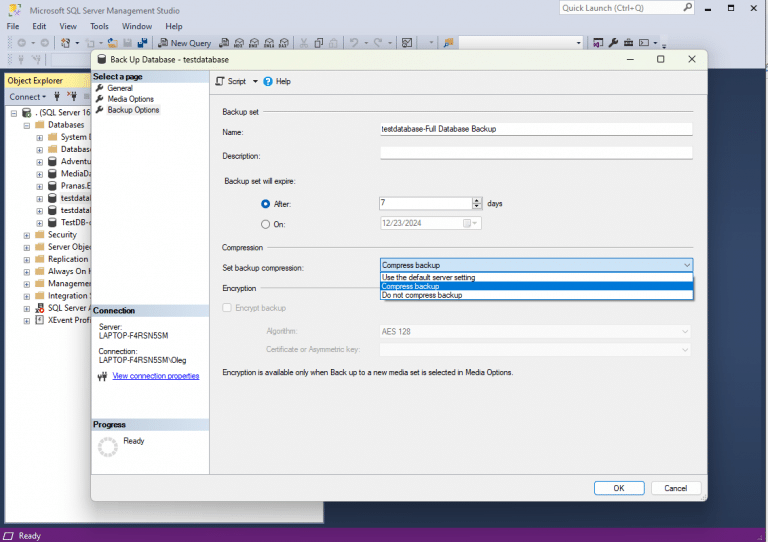Choose Do not compress backup option

tap(536, 295)
